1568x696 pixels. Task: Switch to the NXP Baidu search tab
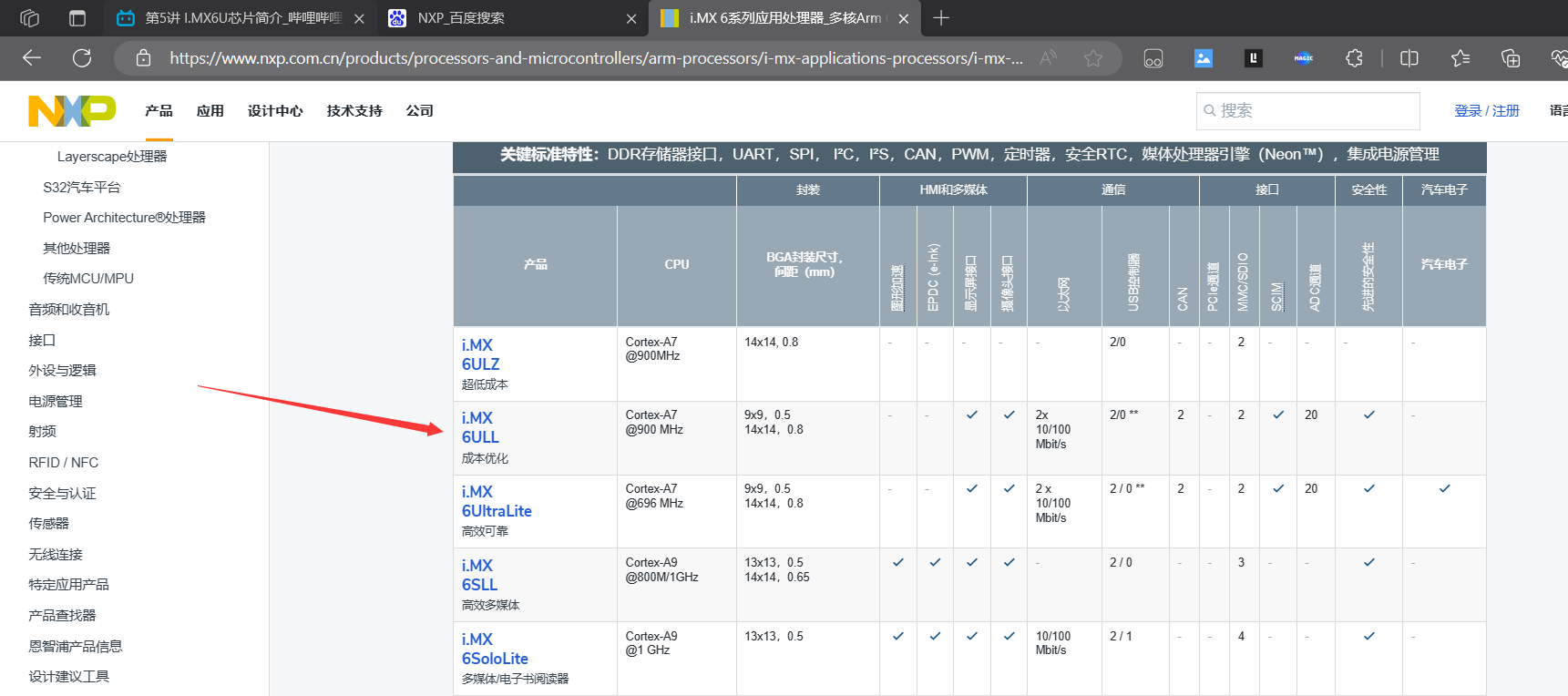[x=510, y=18]
